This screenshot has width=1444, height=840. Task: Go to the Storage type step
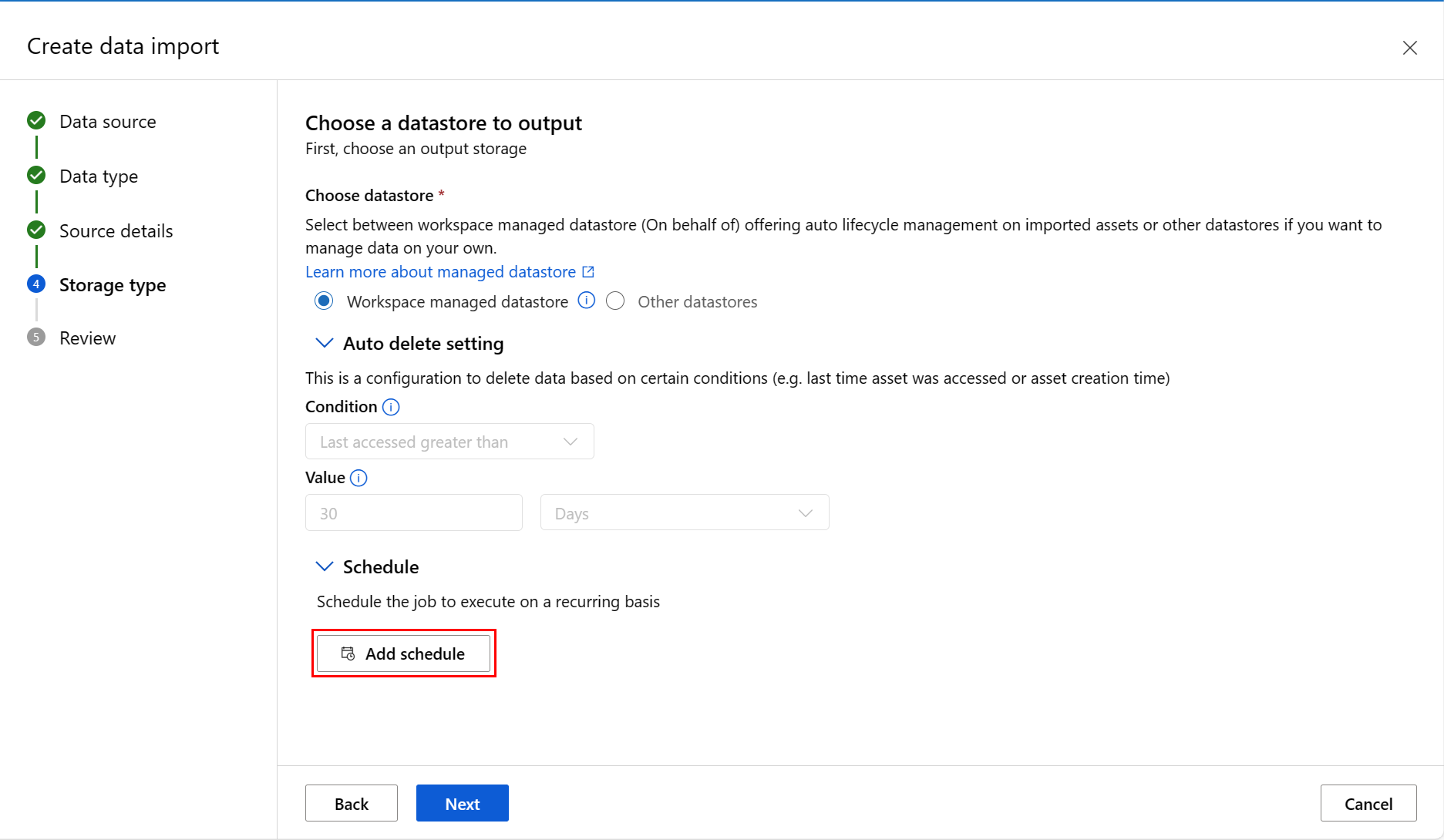tap(113, 285)
